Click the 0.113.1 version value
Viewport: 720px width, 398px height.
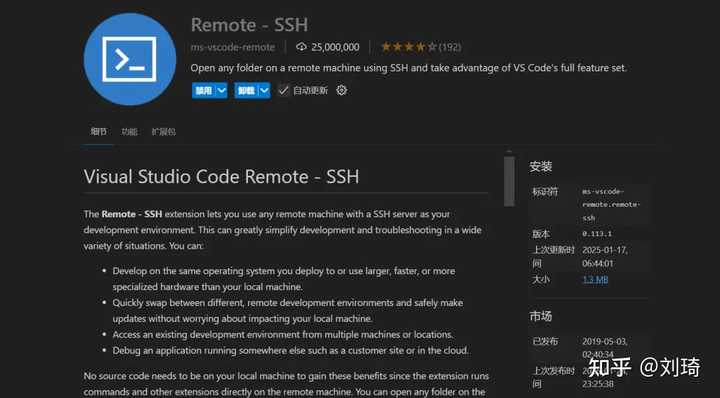pos(597,234)
